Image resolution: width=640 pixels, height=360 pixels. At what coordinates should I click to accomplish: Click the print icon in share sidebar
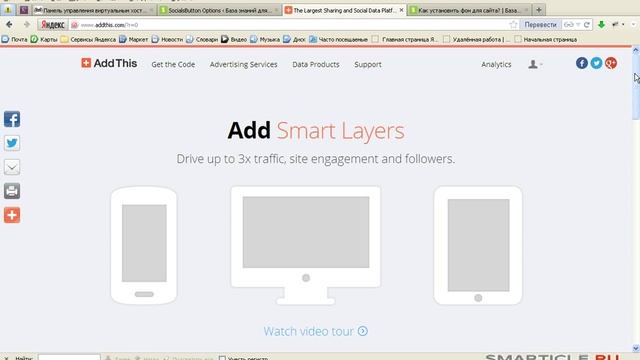tap(12, 191)
